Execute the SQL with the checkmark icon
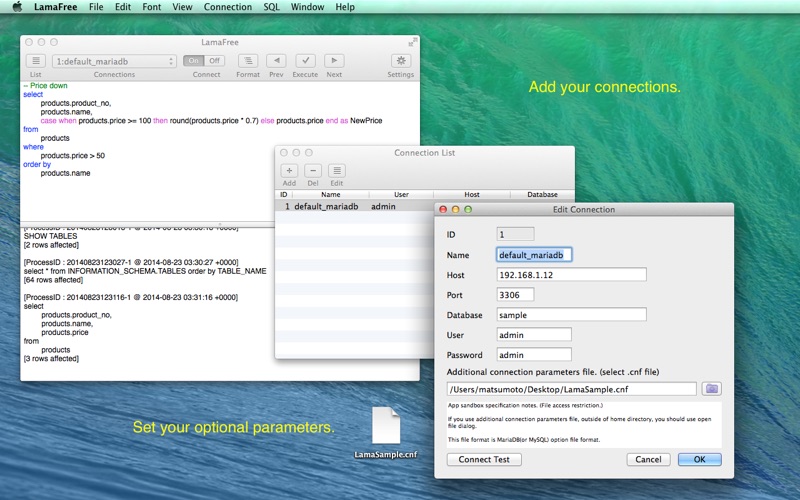This screenshot has height=500, width=800. point(305,61)
